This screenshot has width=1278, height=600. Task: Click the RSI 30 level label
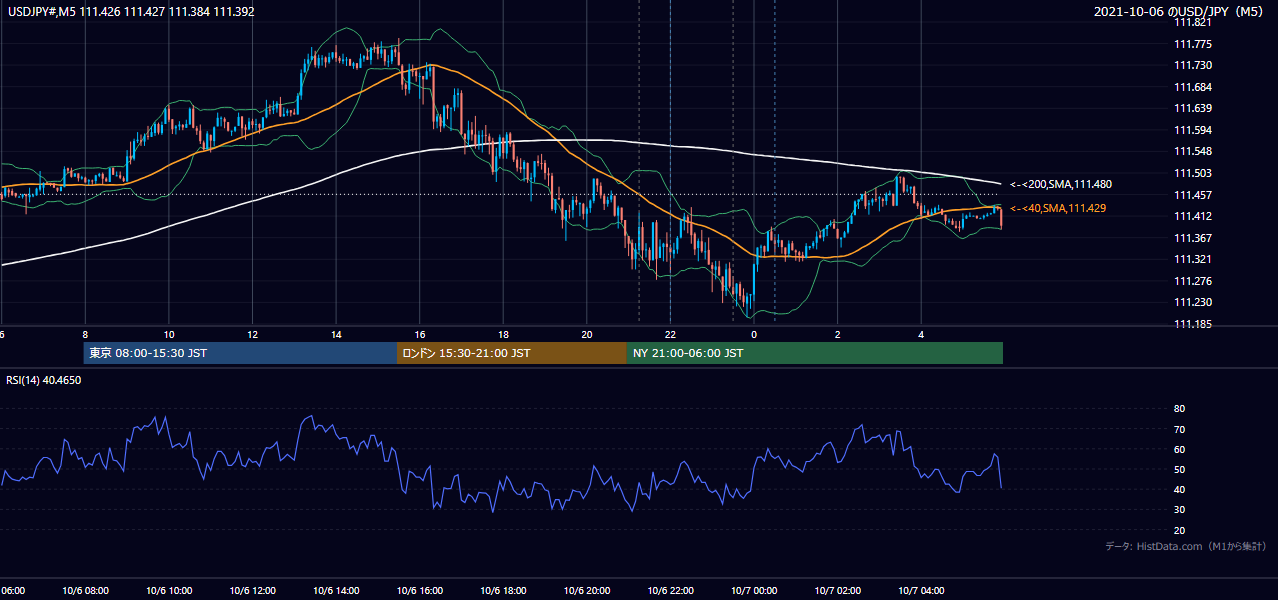1179,510
